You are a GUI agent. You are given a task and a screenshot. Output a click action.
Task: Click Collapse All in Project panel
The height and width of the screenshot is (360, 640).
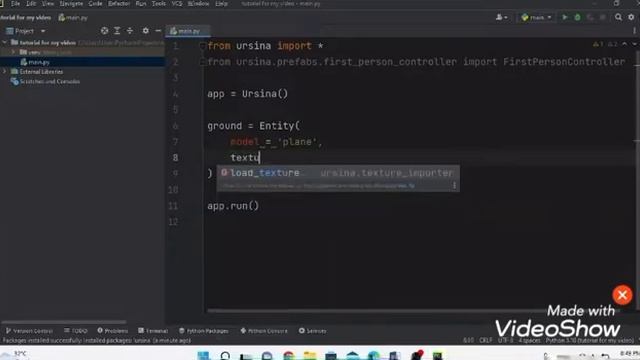pos(130,31)
